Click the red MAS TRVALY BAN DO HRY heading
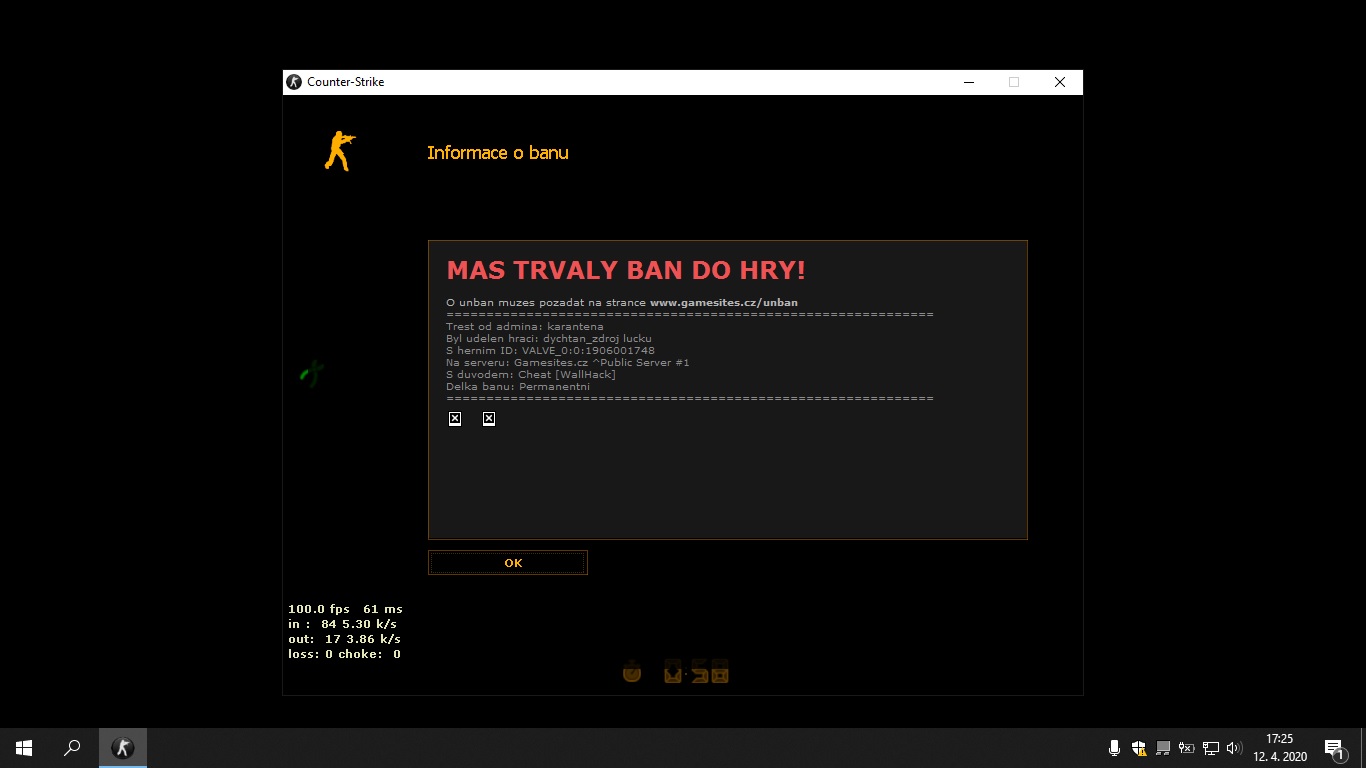The height and width of the screenshot is (768, 1366). tap(625, 271)
